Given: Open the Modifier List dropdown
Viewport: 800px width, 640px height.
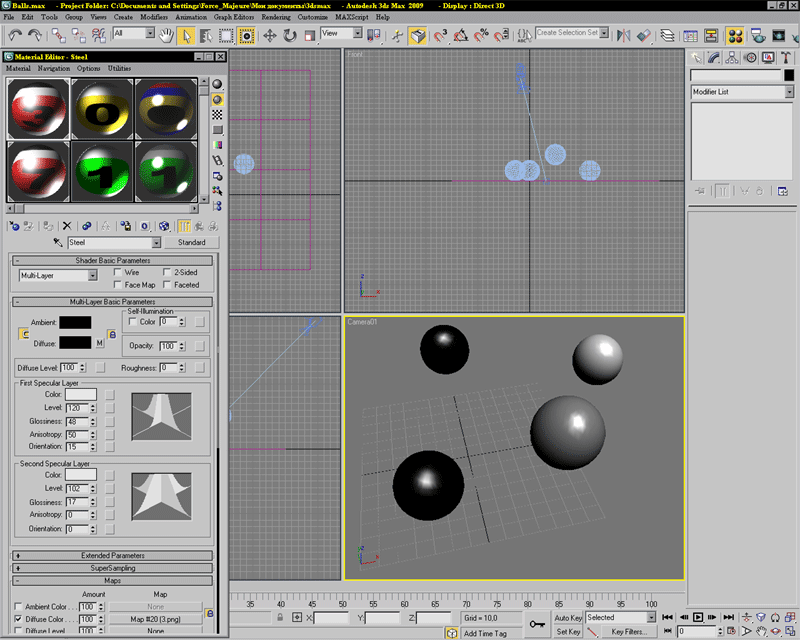Looking at the screenshot, I should point(741,92).
